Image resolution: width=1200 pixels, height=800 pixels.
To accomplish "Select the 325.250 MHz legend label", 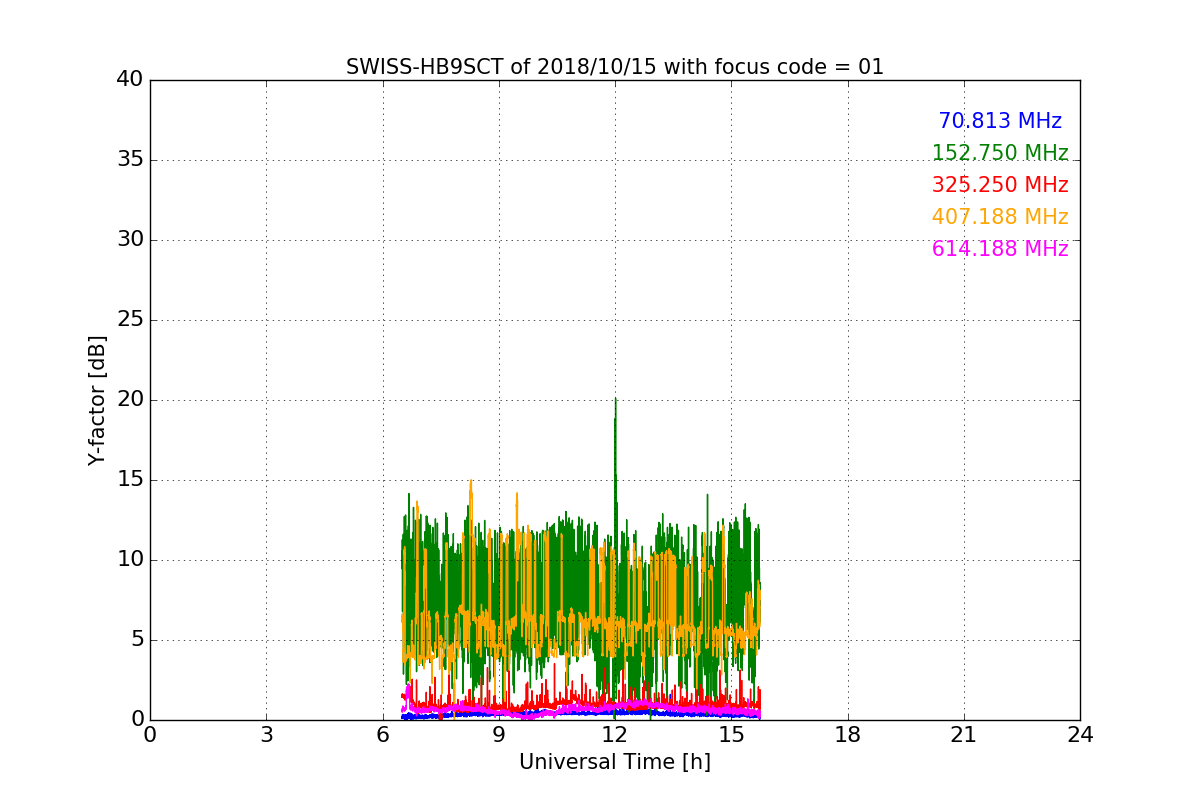I will tap(1000, 185).
